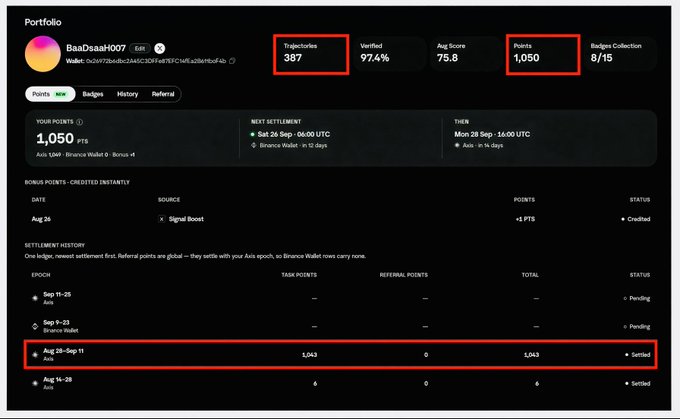Open the info icon next to Your Points
Image resolution: width=680 pixels, height=419 pixels.
pyautogui.click(x=79, y=122)
